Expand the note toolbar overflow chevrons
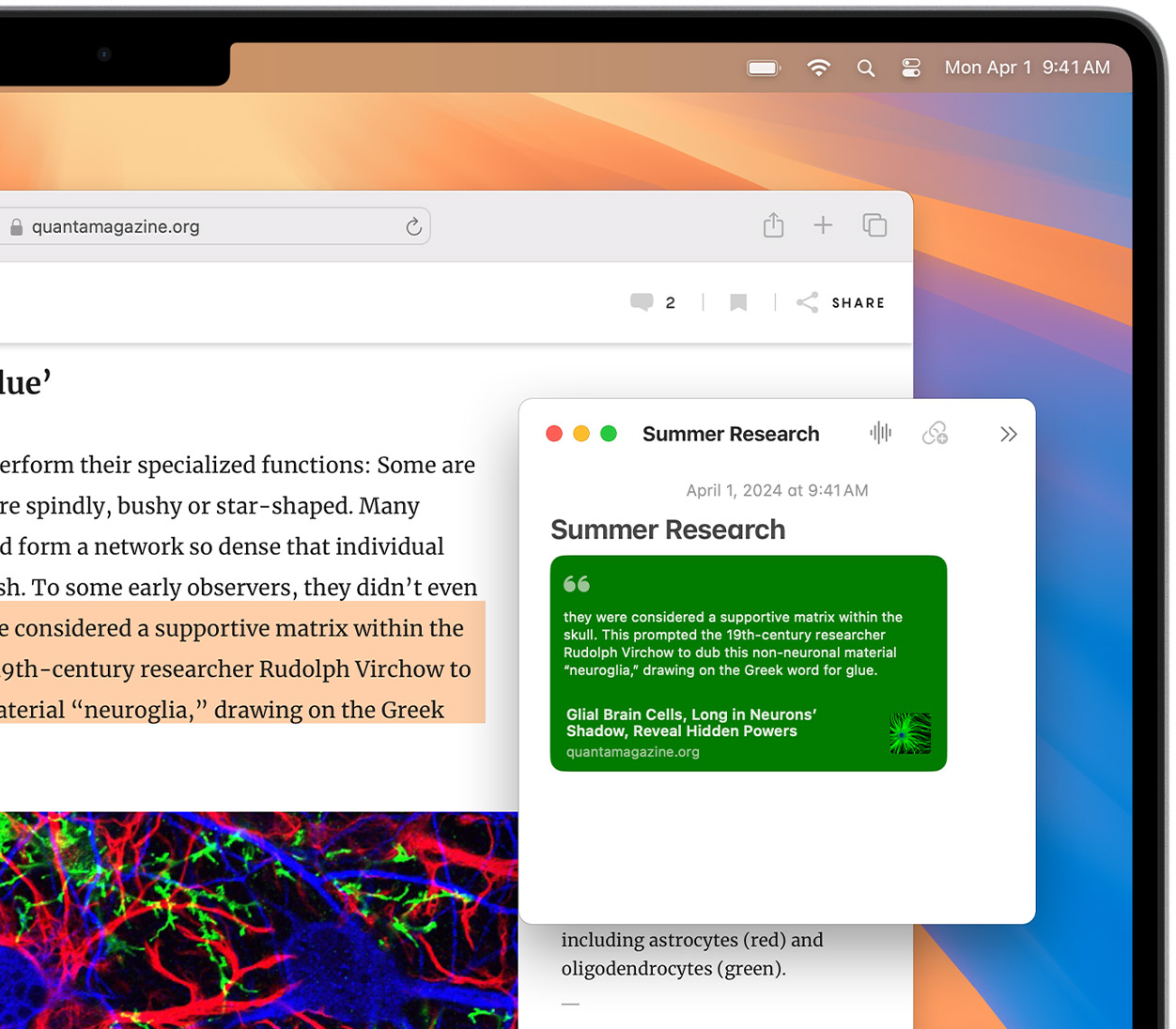The width and height of the screenshot is (1176, 1029). (x=1008, y=434)
